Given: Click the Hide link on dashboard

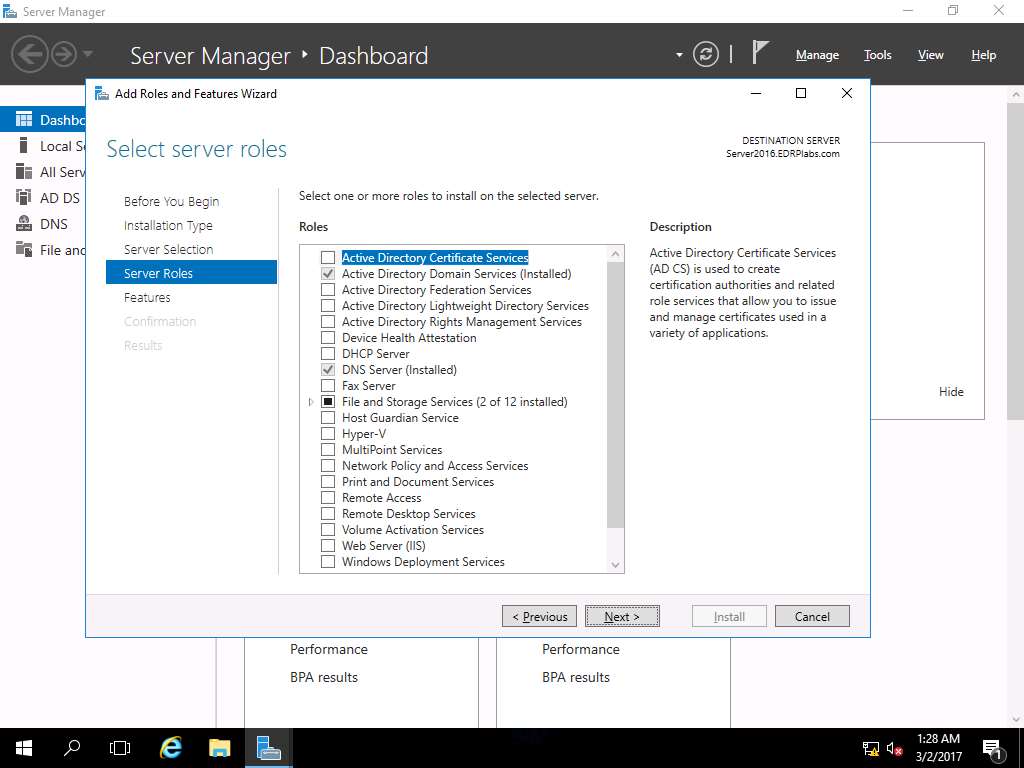Looking at the screenshot, I should 951,392.
